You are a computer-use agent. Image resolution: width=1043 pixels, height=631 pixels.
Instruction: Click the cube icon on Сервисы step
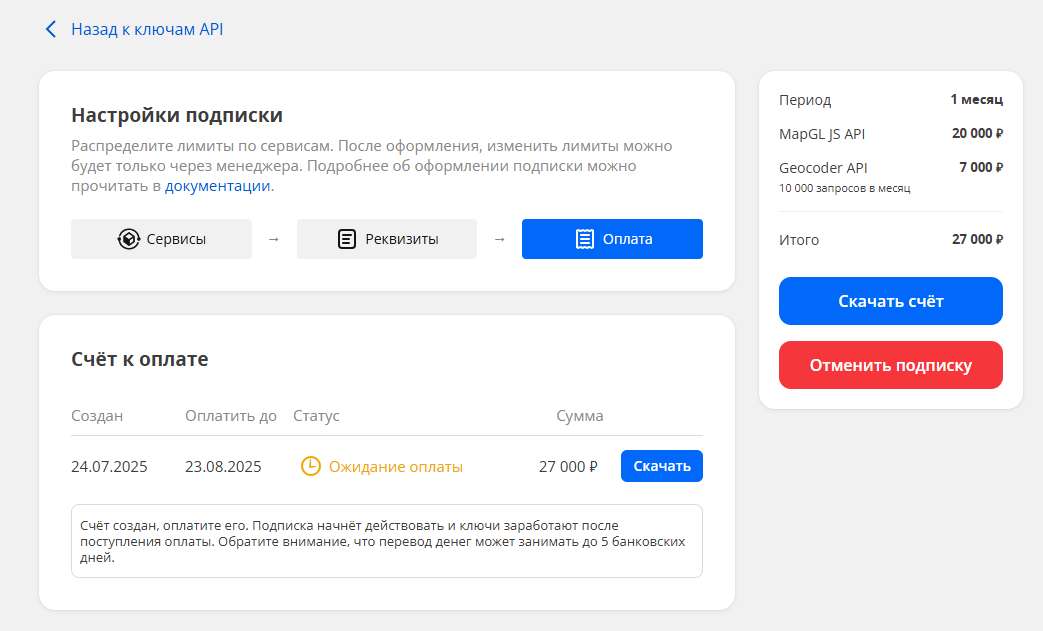click(x=128, y=239)
